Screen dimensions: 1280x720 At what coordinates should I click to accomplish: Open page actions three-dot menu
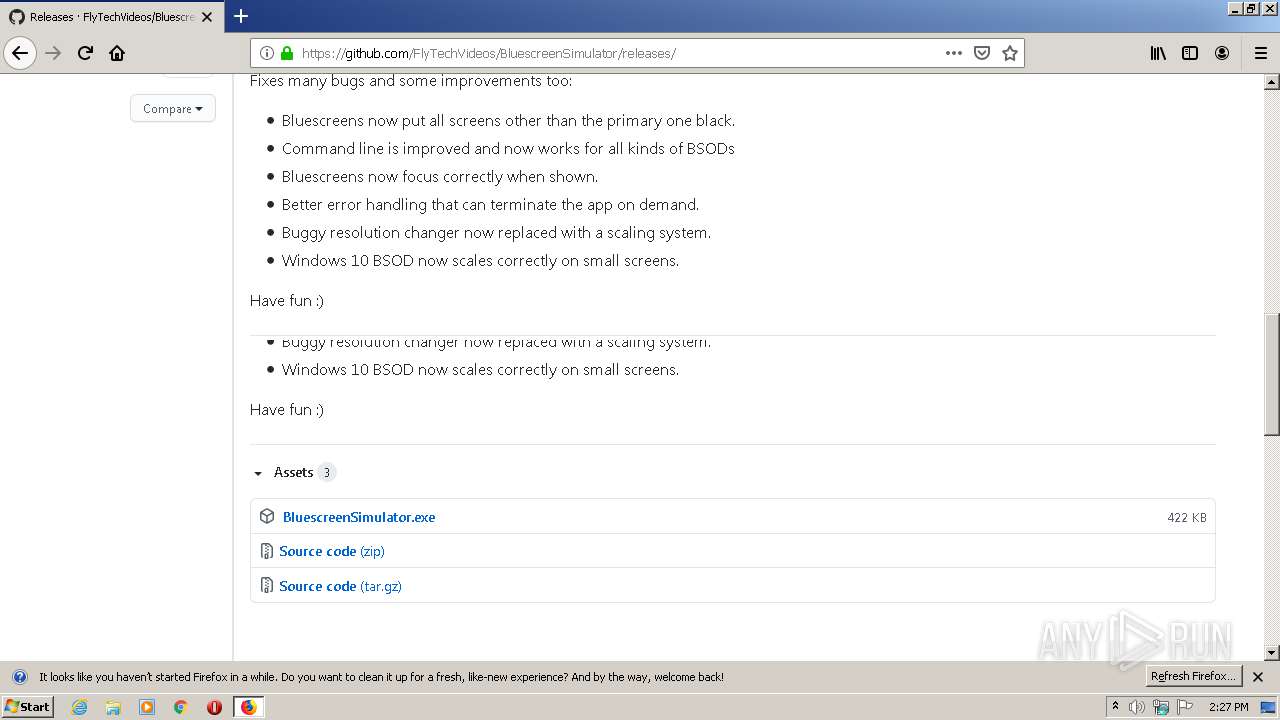click(x=954, y=53)
